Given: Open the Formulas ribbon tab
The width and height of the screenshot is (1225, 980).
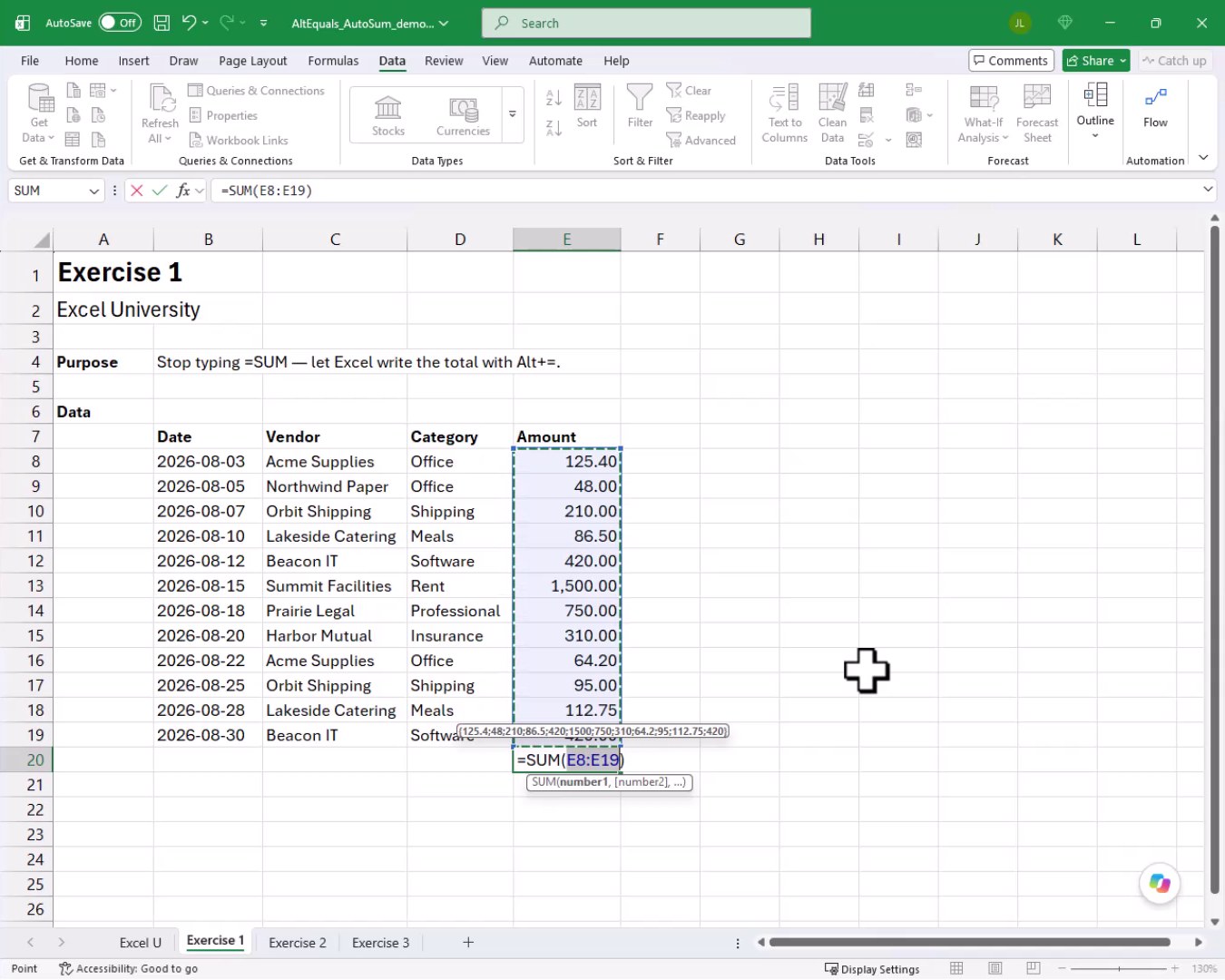Looking at the screenshot, I should [333, 61].
